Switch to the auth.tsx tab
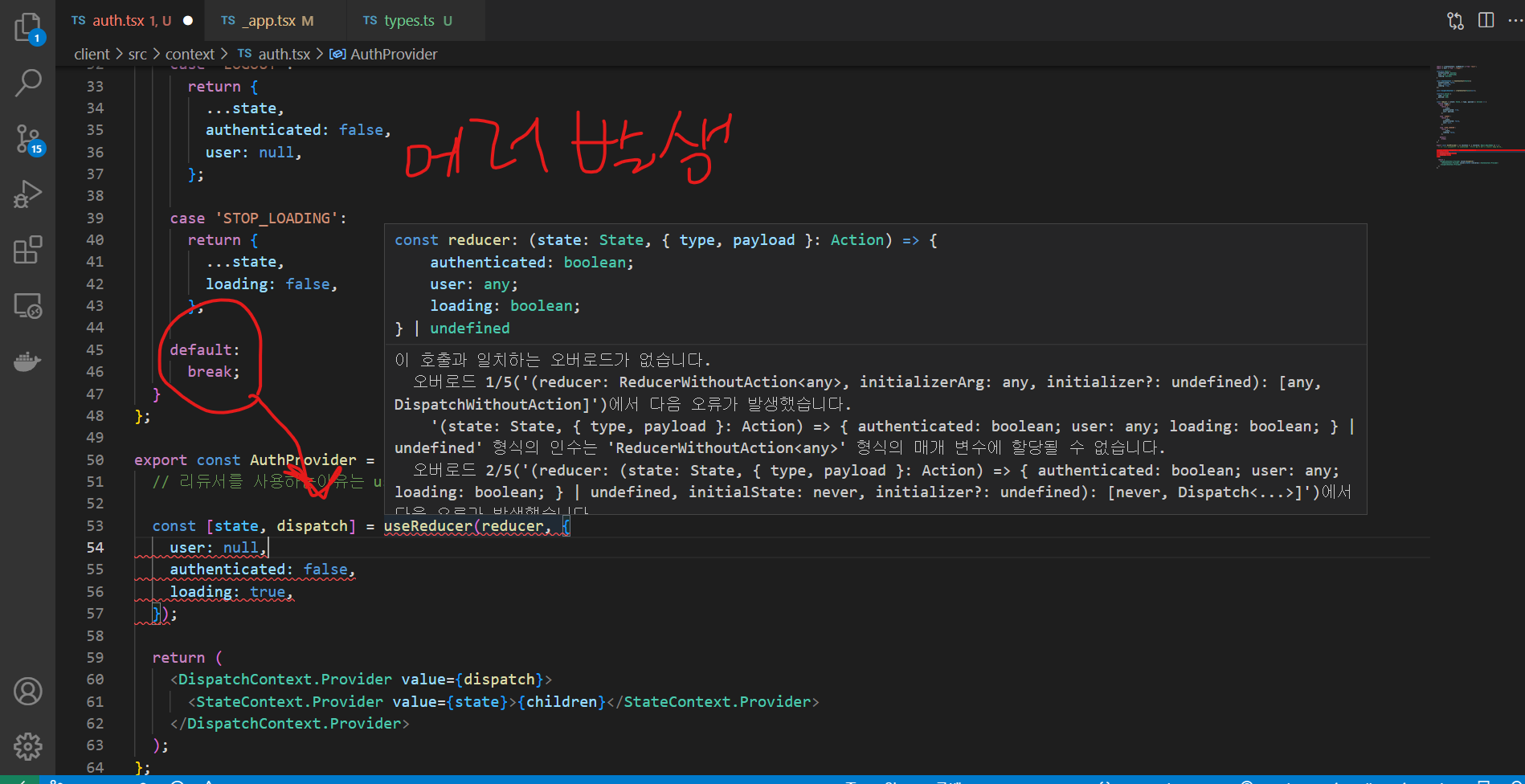Viewport: 1525px width, 784px height. pos(129,21)
